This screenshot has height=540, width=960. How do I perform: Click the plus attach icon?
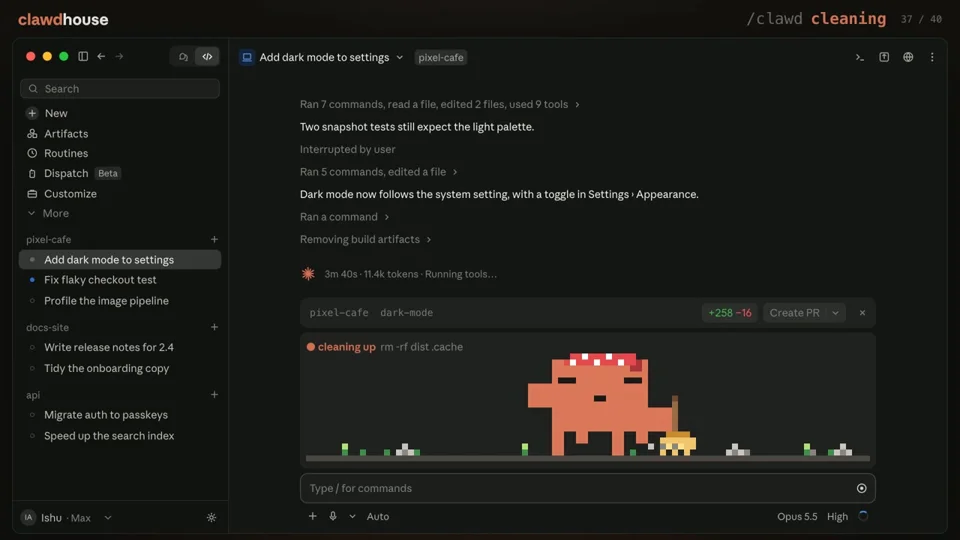click(x=312, y=516)
